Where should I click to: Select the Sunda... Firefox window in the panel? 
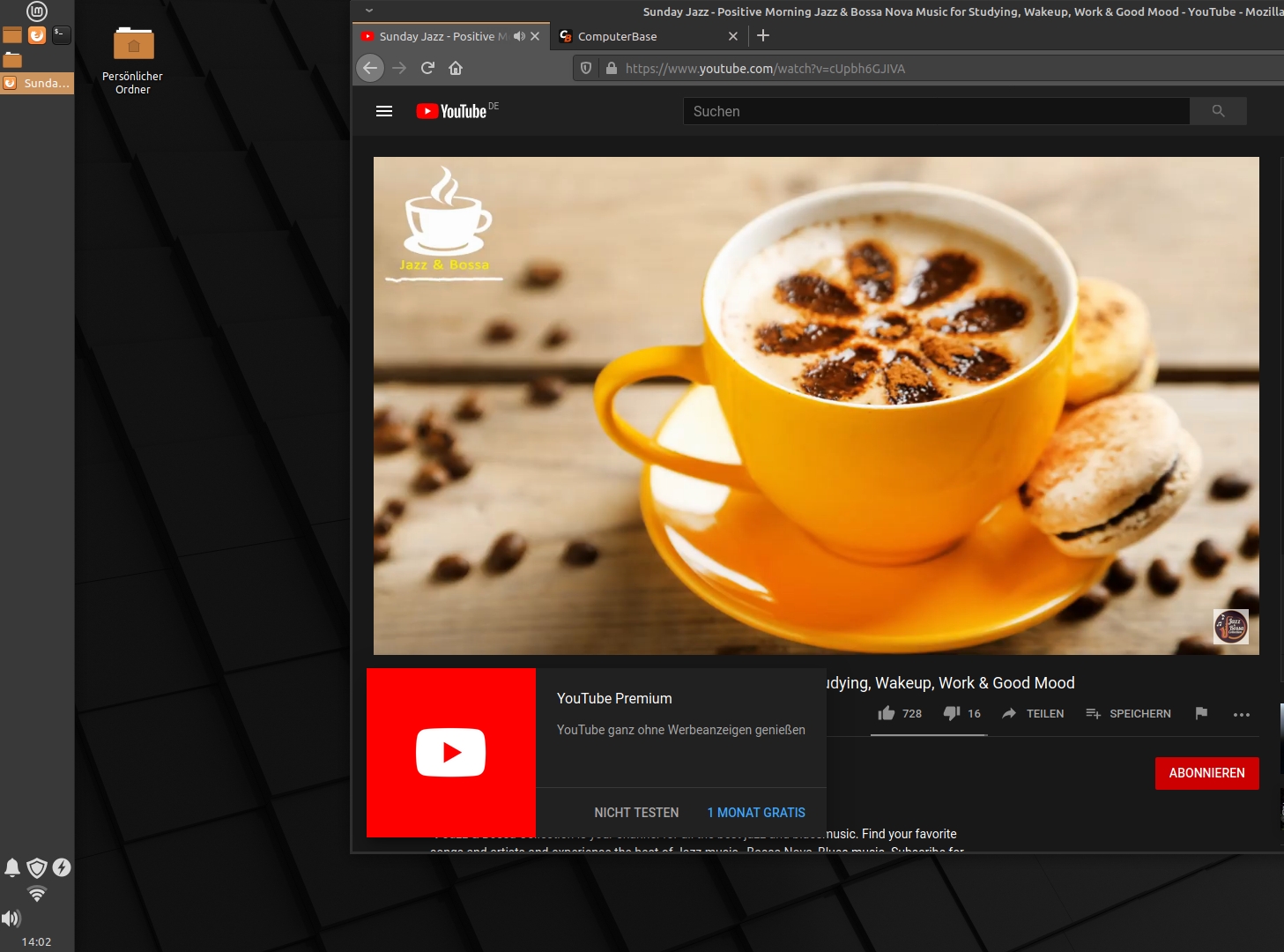pos(37,83)
